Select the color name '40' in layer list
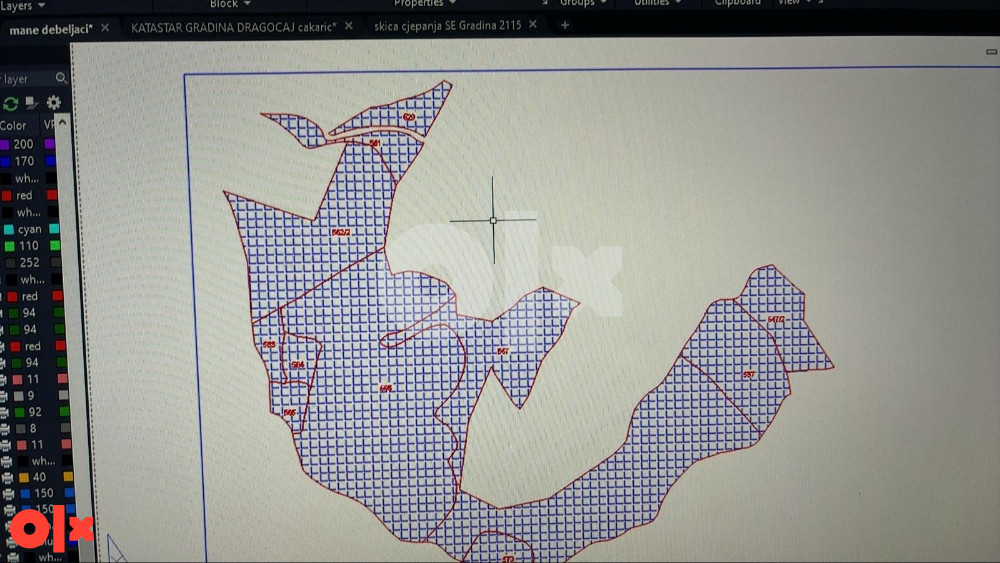This screenshot has width=1000, height=563. [39, 477]
